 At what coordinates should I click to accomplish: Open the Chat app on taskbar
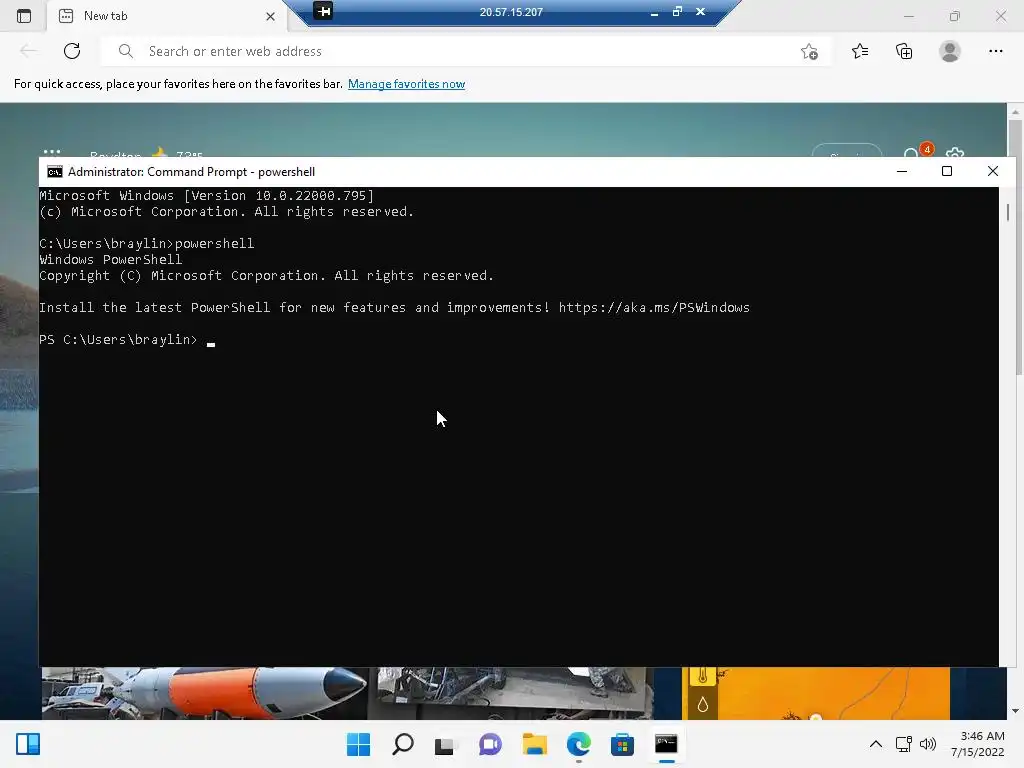pyautogui.click(x=490, y=744)
